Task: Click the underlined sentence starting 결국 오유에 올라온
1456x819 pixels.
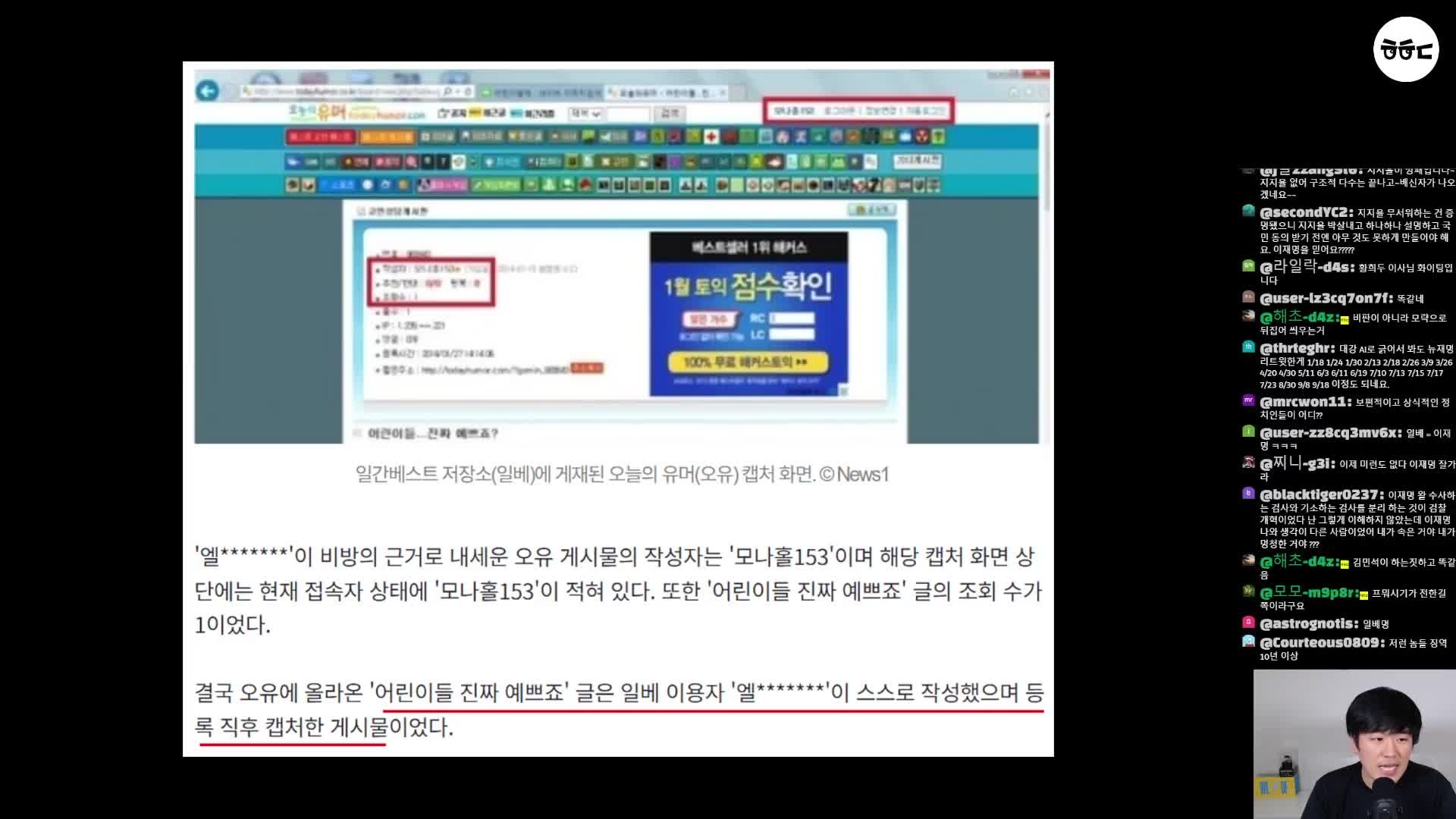Action: pos(620,710)
